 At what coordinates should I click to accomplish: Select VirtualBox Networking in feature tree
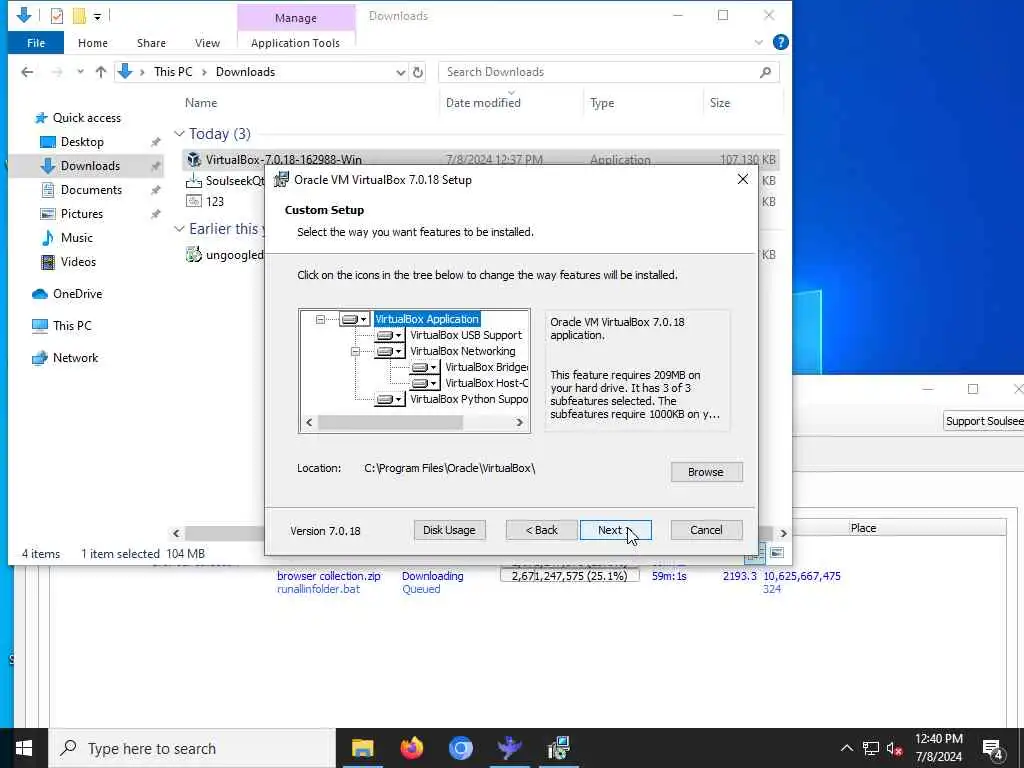462,351
